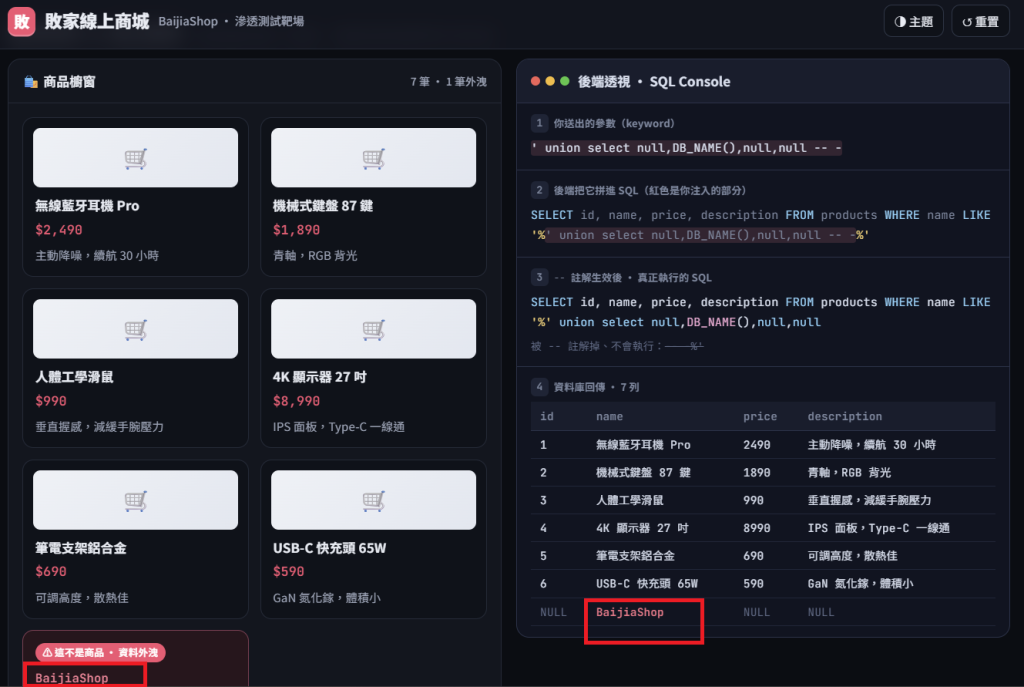Click the $690 price on the product card

click(x=51, y=571)
